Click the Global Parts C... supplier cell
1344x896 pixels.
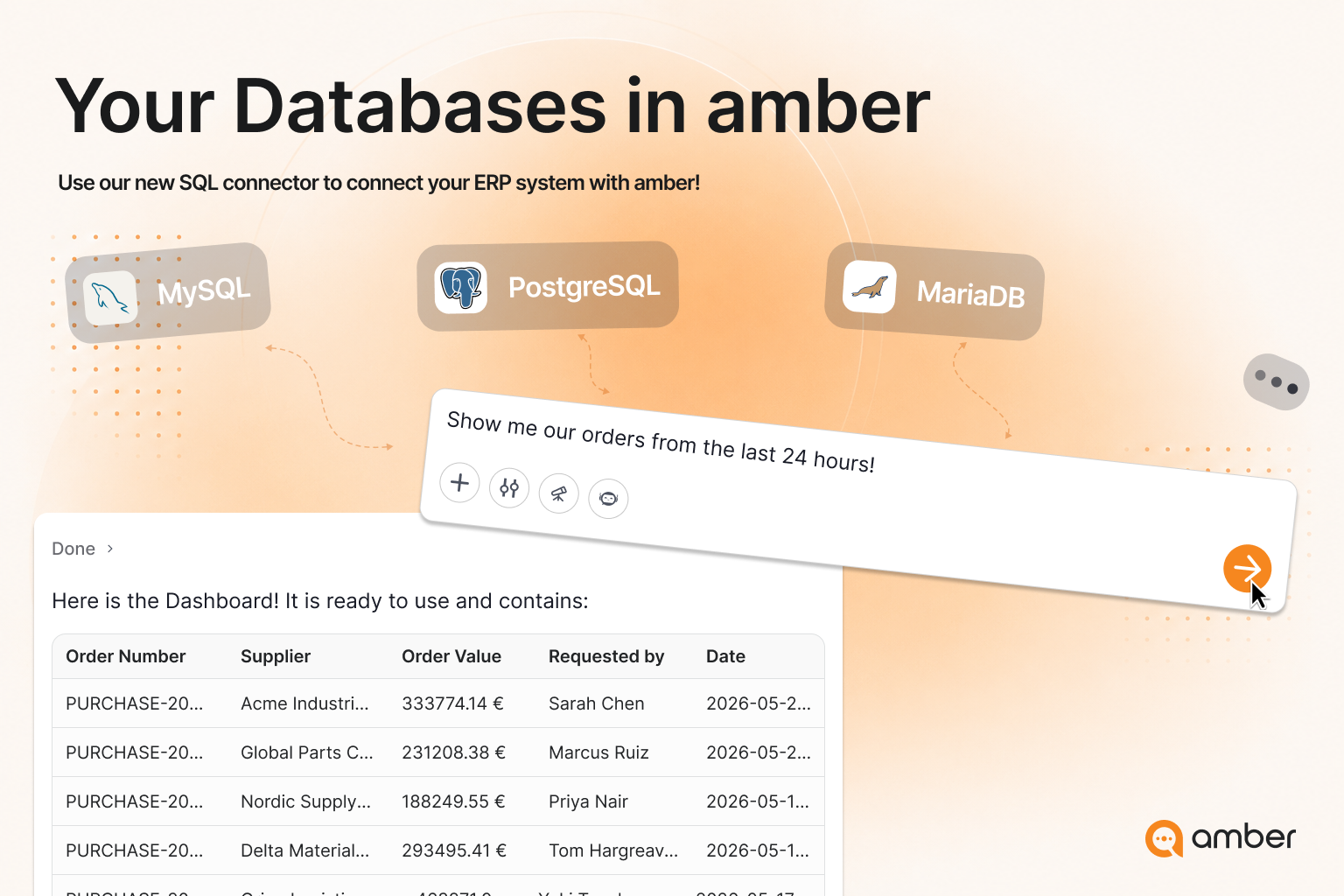pyautogui.click(x=307, y=752)
